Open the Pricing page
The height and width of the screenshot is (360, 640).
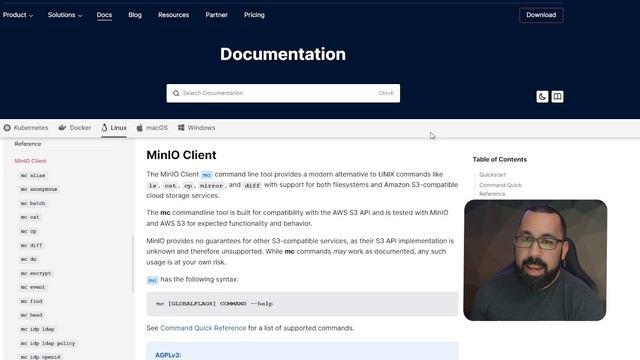click(x=254, y=15)
